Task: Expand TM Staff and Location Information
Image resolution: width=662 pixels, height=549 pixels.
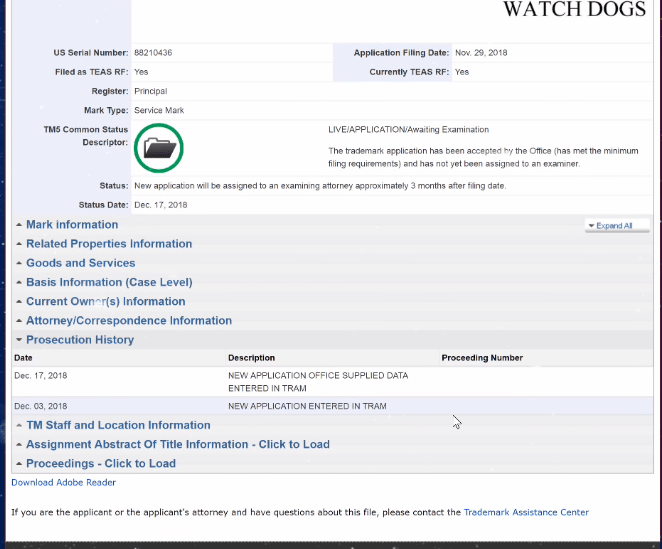Action: (x=118, y=425)
